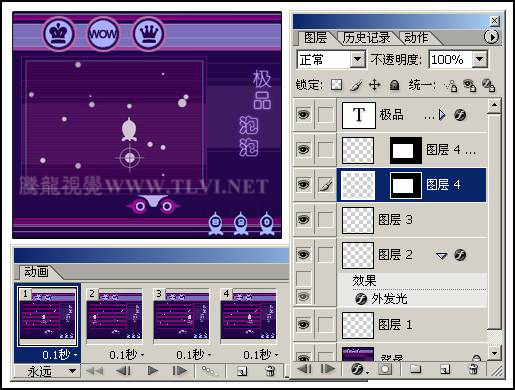Click the 外发光 effect icon
This screenshot has width=515, height=390.
pos(360,299)
